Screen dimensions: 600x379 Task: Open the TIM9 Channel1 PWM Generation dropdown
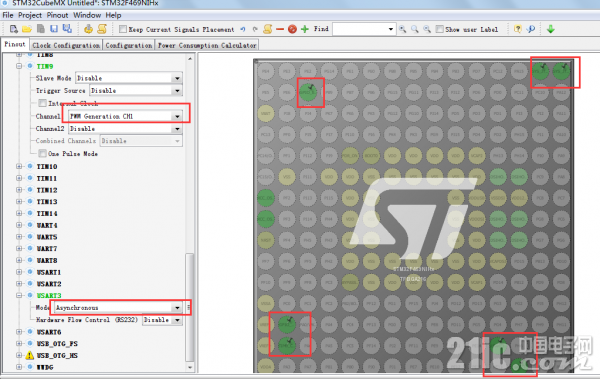pyautogui.click(x=125, y=116)
